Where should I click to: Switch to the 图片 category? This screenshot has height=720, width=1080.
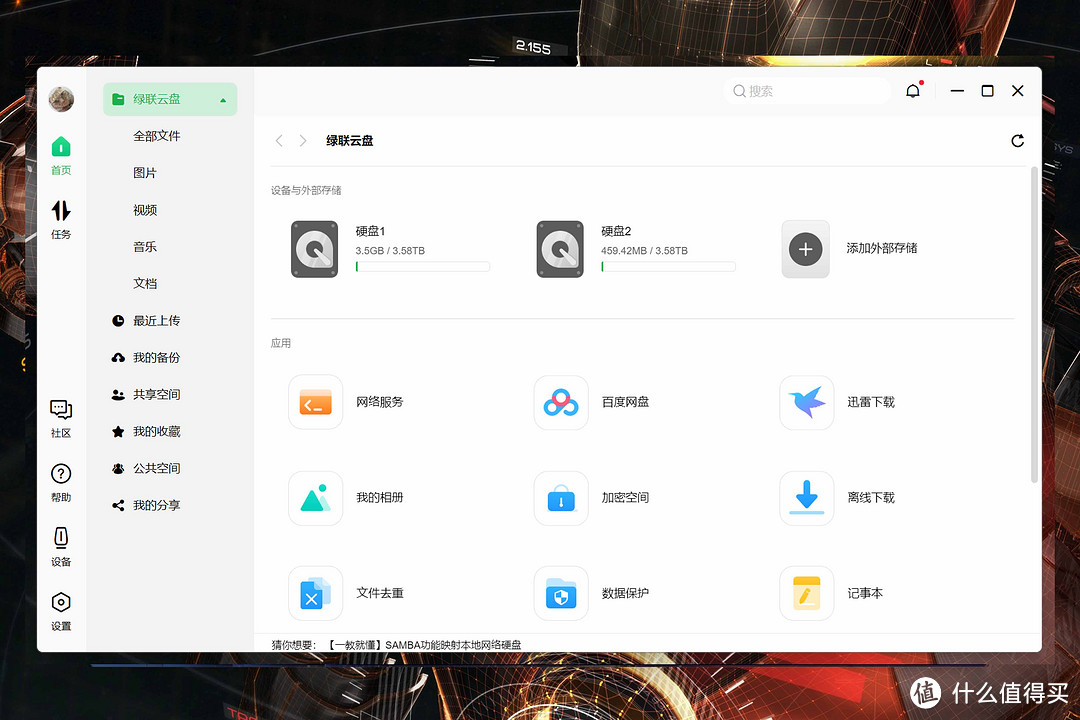point(144,172)
